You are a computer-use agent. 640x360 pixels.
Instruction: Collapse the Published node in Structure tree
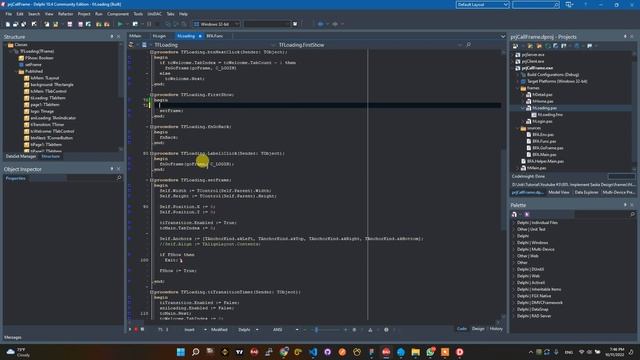tap(17, 71)
